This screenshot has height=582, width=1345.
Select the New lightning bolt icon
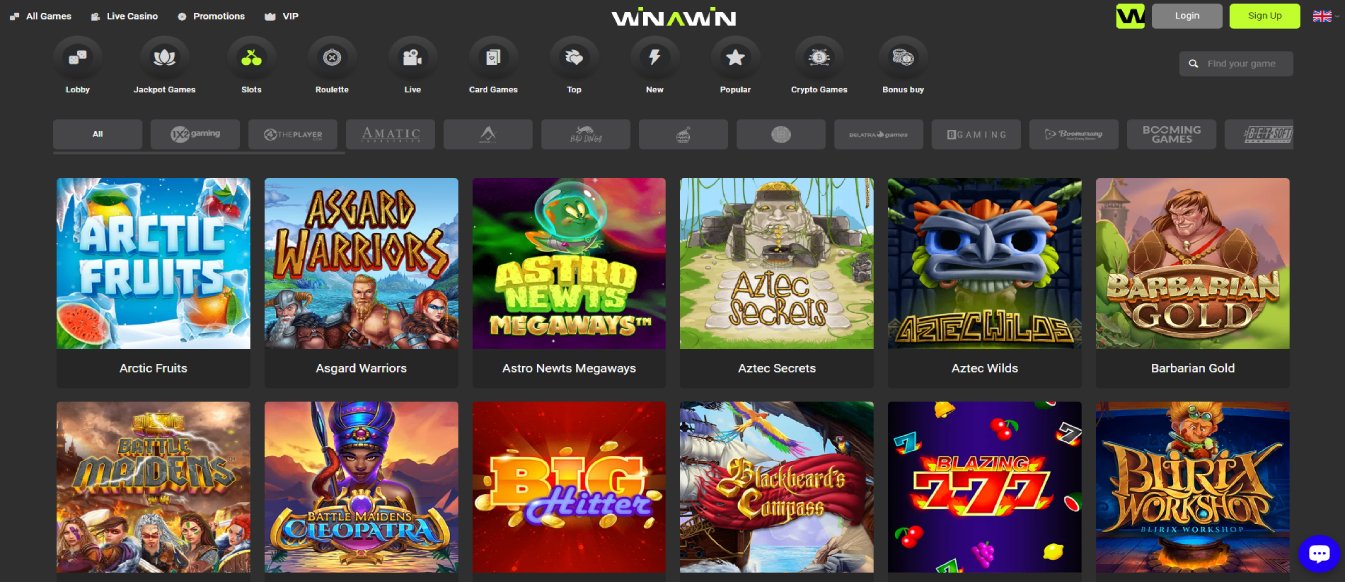[655, 59]
